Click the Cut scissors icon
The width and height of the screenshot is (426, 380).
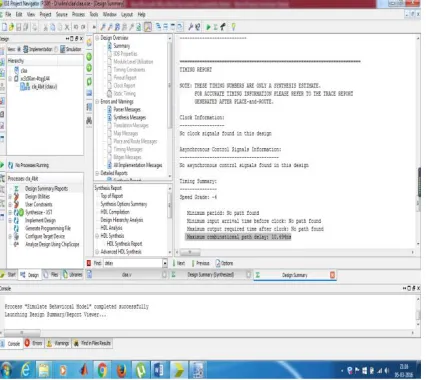(45, 27)
